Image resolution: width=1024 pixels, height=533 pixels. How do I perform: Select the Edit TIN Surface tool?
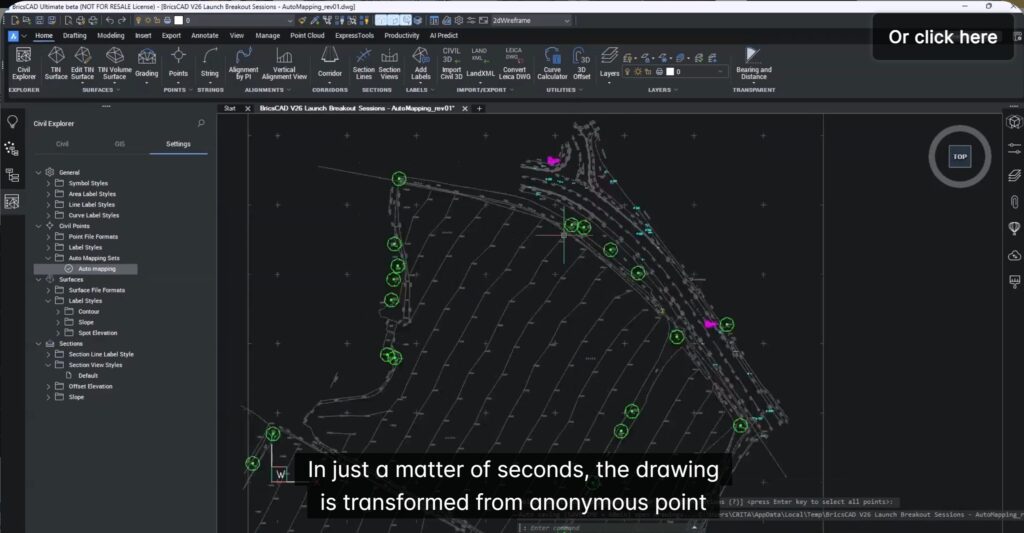click(82, 63)
